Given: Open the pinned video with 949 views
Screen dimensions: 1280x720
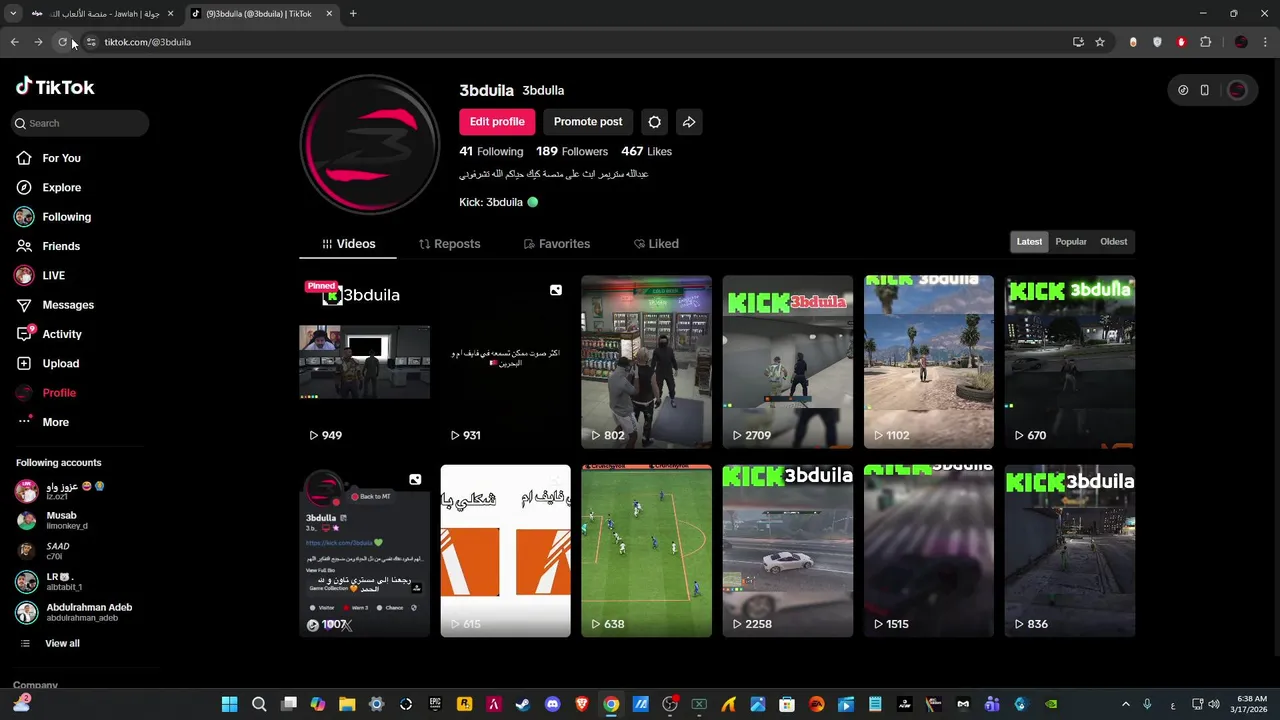Looking at the screenshot, I should click(x=364, y=362).
